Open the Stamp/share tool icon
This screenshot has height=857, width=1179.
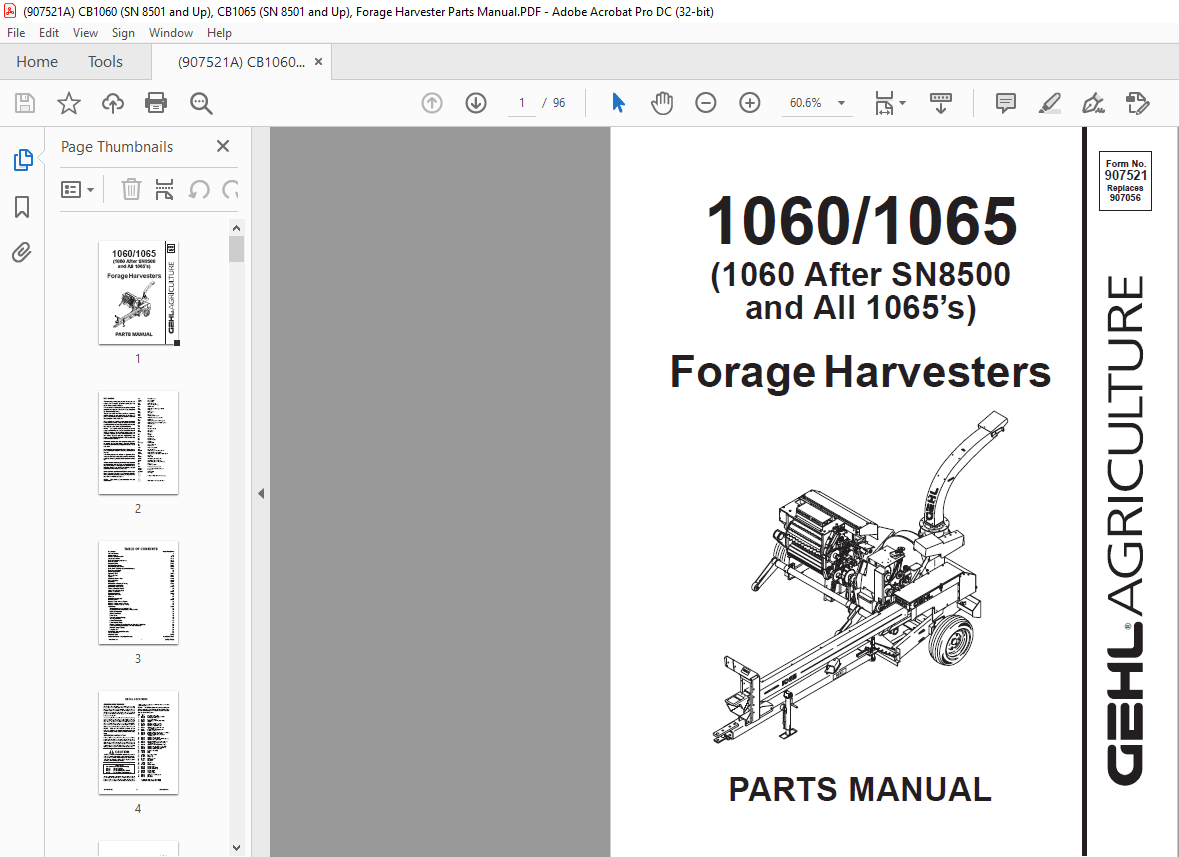[x=1138, y=103]
